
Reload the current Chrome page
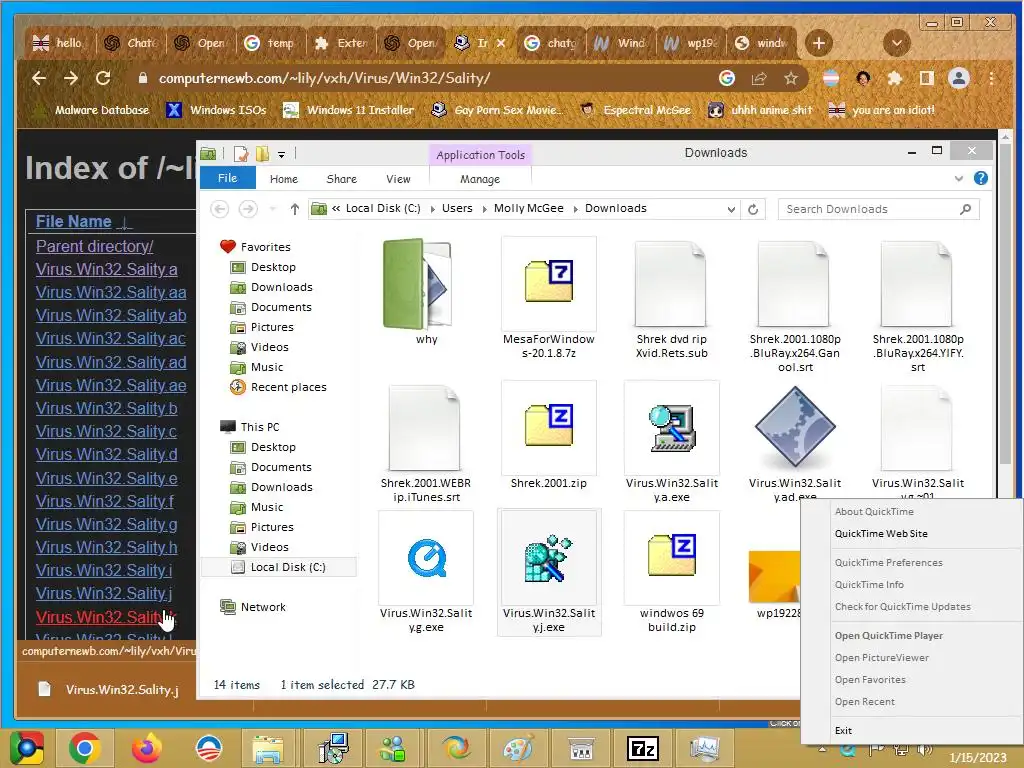pos(103,78)
